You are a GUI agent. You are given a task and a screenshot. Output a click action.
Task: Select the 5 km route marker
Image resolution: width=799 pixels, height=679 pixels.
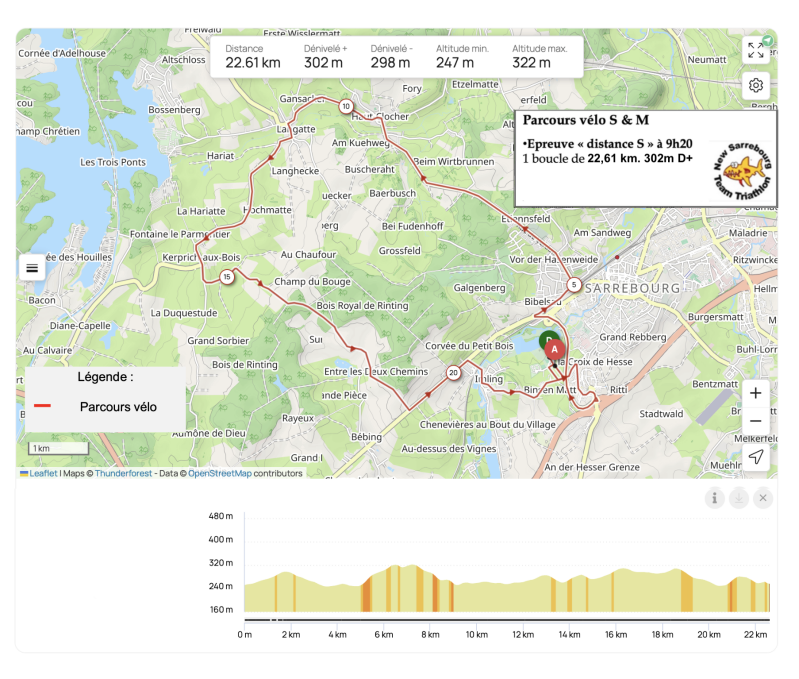[574, 285]
